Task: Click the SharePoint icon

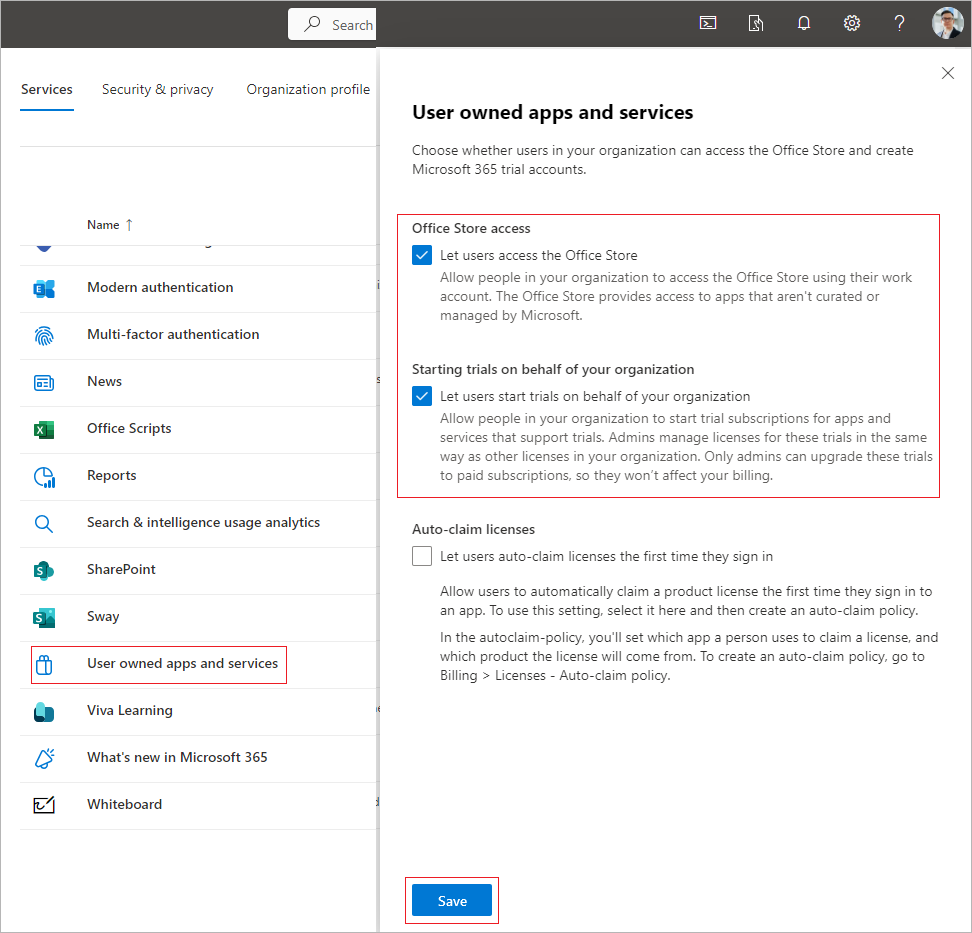Action: point(44,570)
